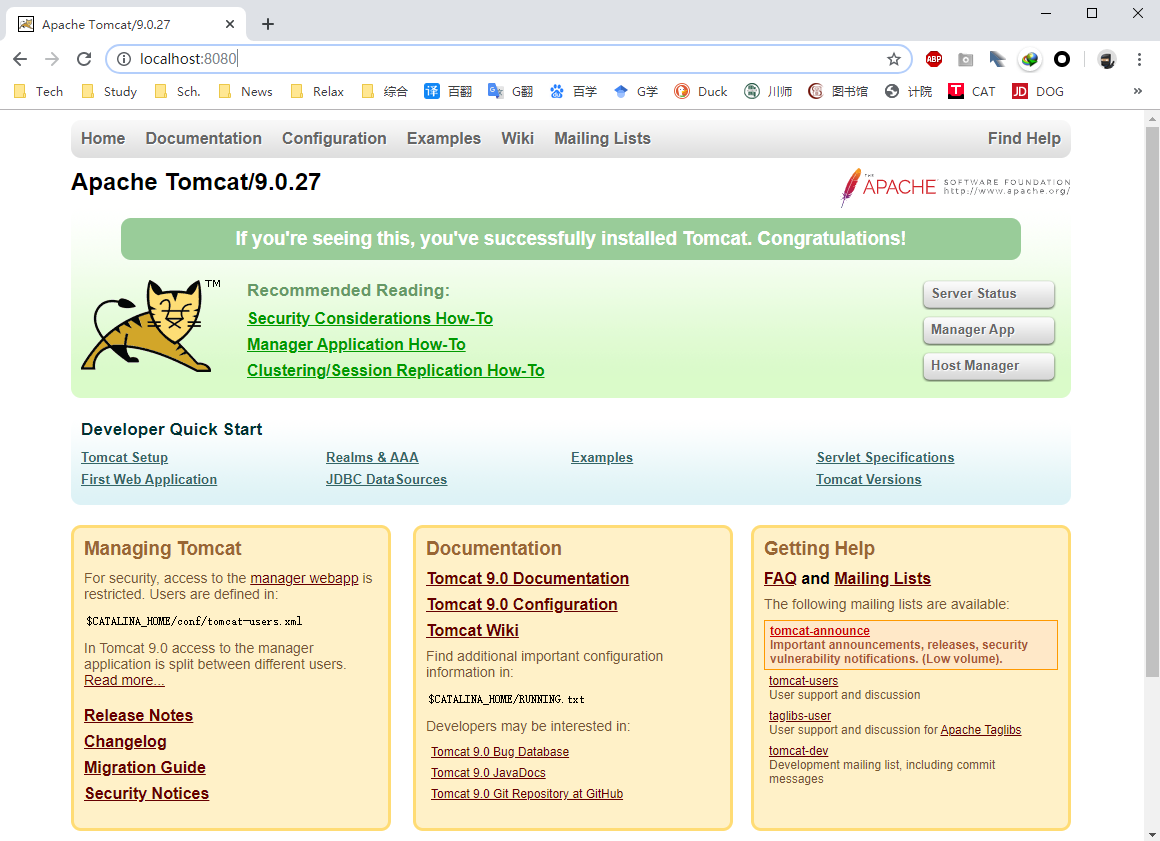The image size is (1160, 841).
Task: Open Mailing Lists in the nav bar
Action: pyautogui.click(x=602, y=138)
